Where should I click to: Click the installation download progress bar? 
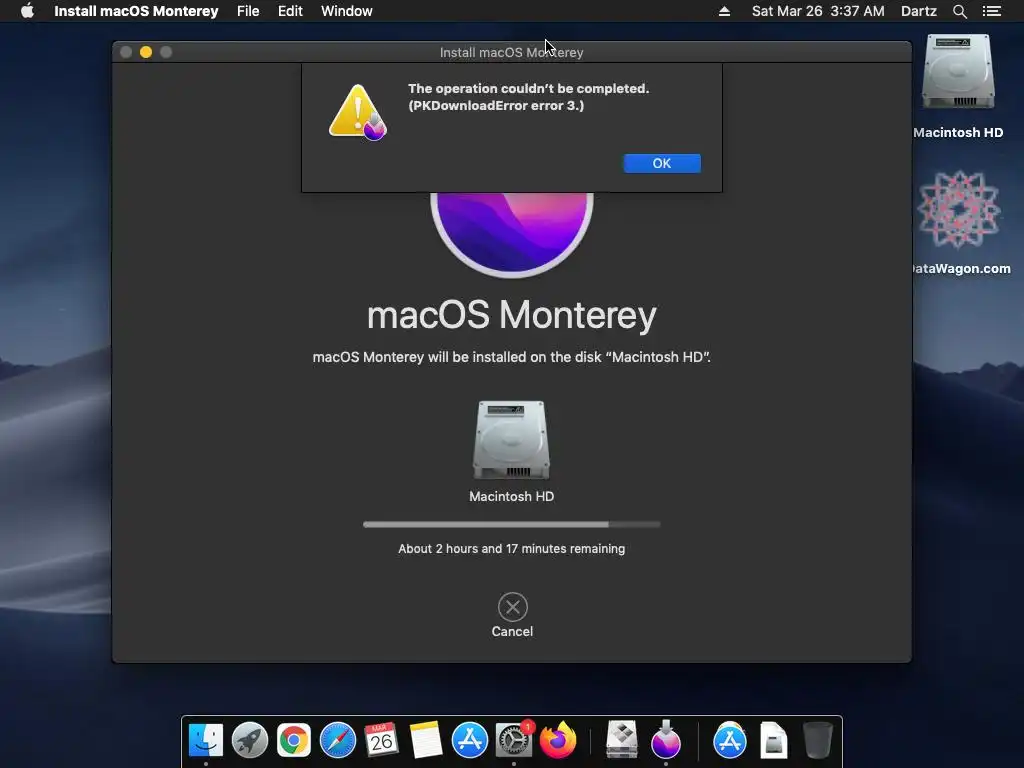pos(511,524)
